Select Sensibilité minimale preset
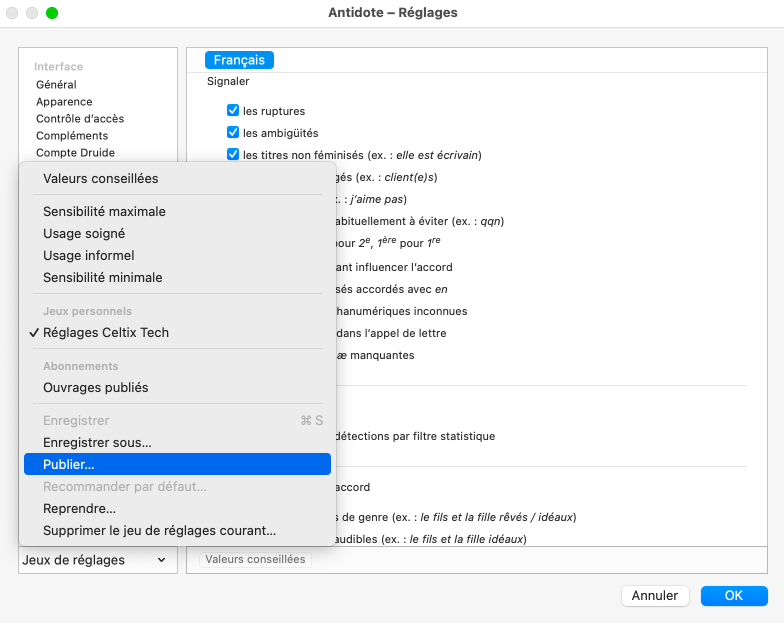784x623 pixels. click(x=102, y=277)
